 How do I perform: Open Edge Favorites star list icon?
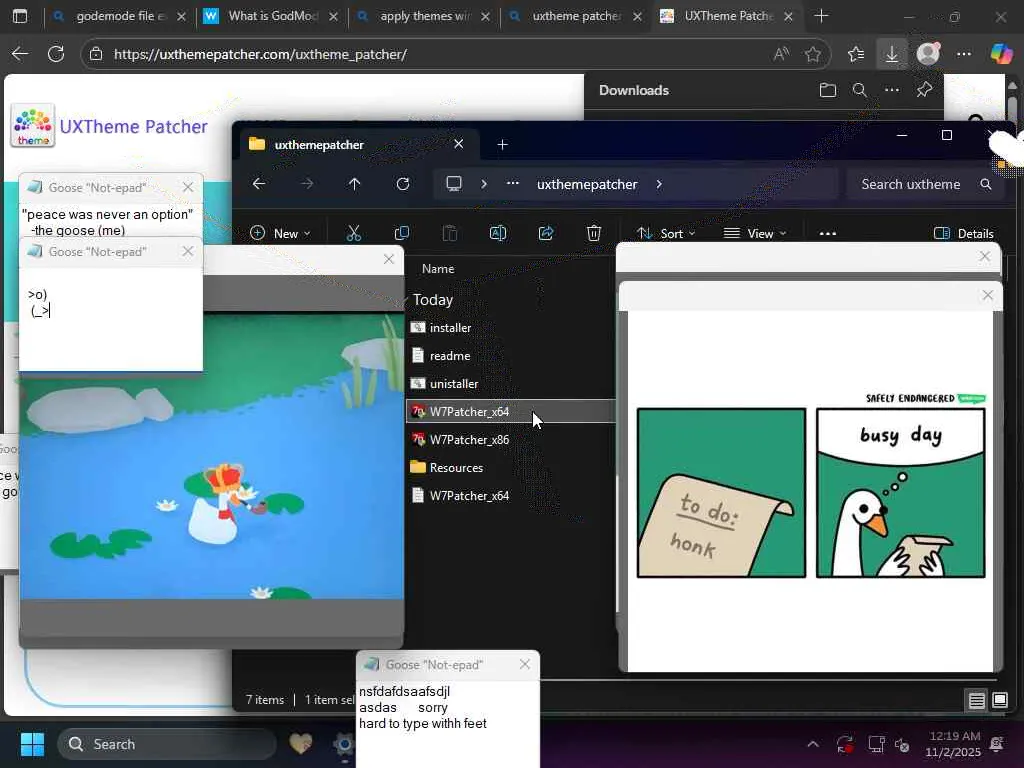pos(856,54)
